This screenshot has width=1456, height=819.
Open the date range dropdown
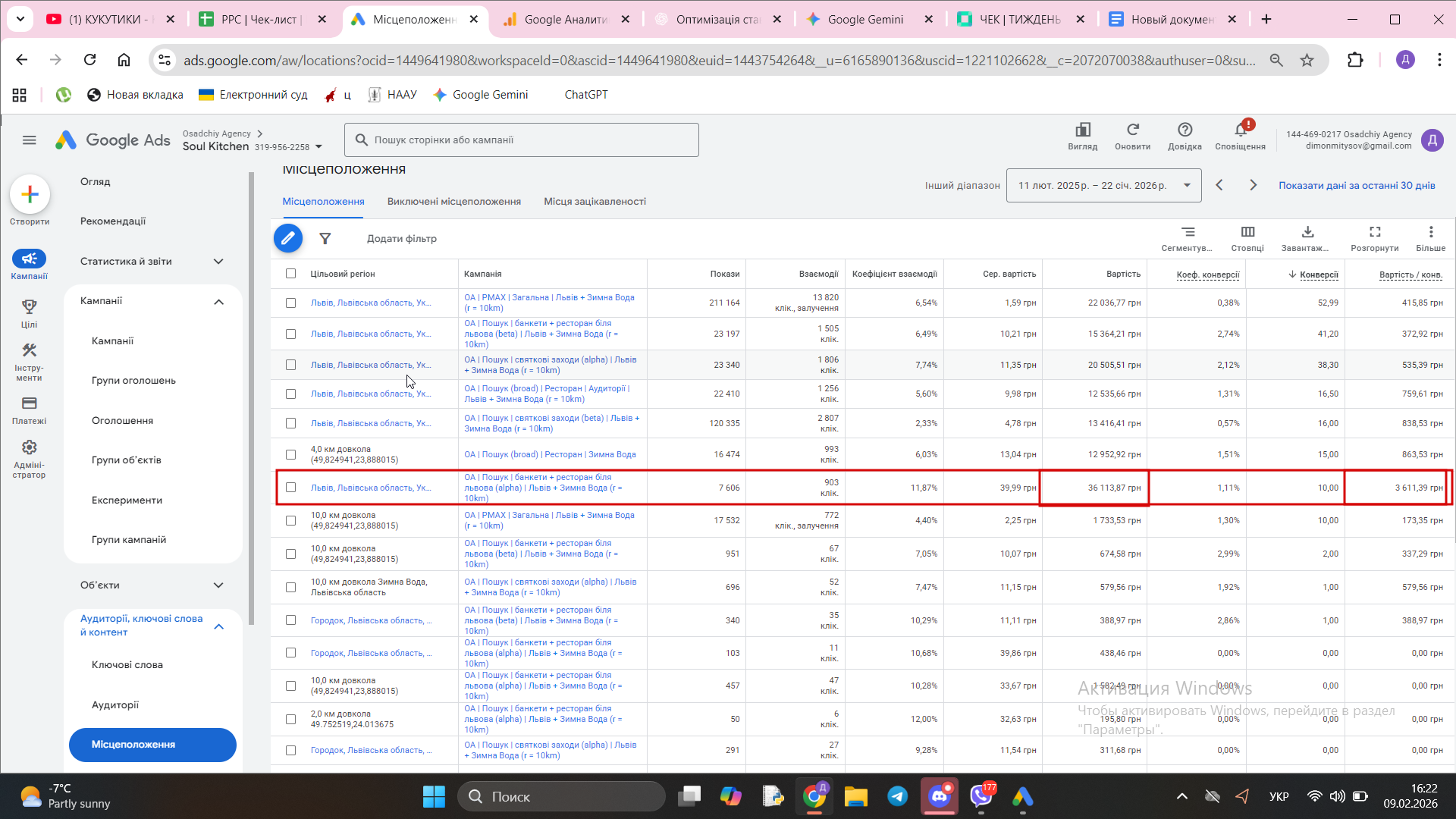[x=1103, y=186]
